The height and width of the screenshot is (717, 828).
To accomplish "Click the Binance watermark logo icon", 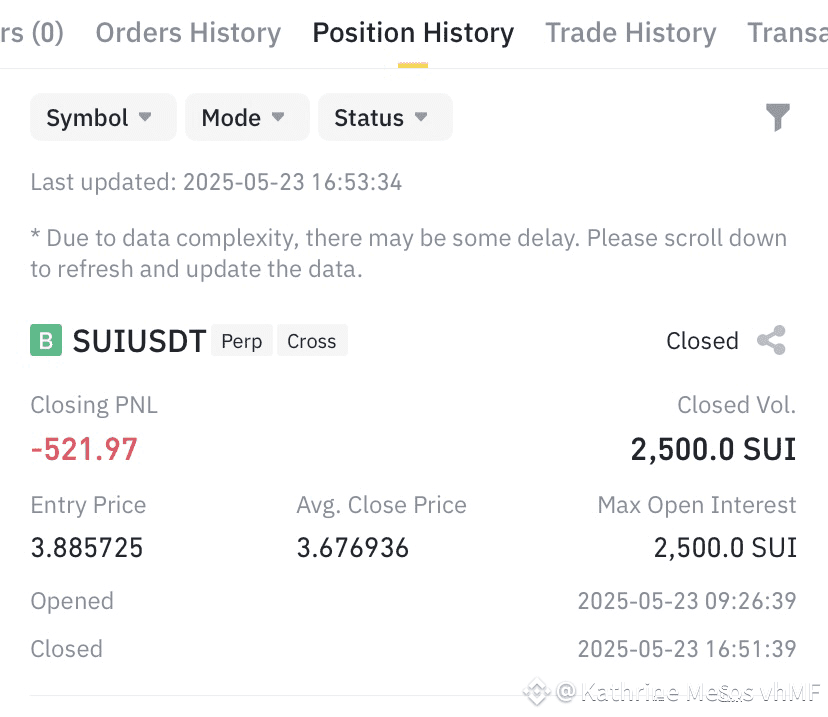I will [x=537, y=691].
